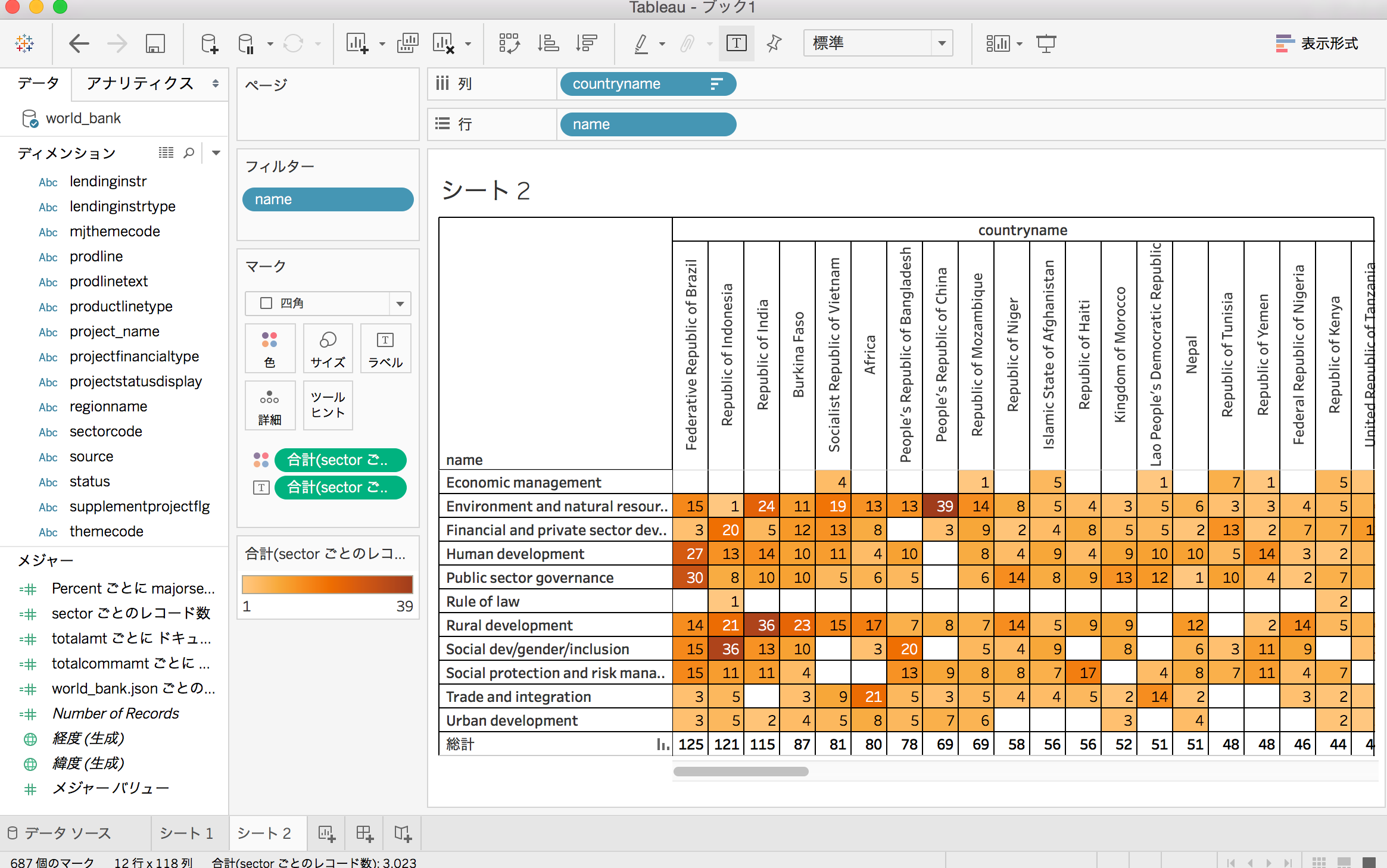
Task: Click the sheet title シート 2
Action: (x=486, y=191)
